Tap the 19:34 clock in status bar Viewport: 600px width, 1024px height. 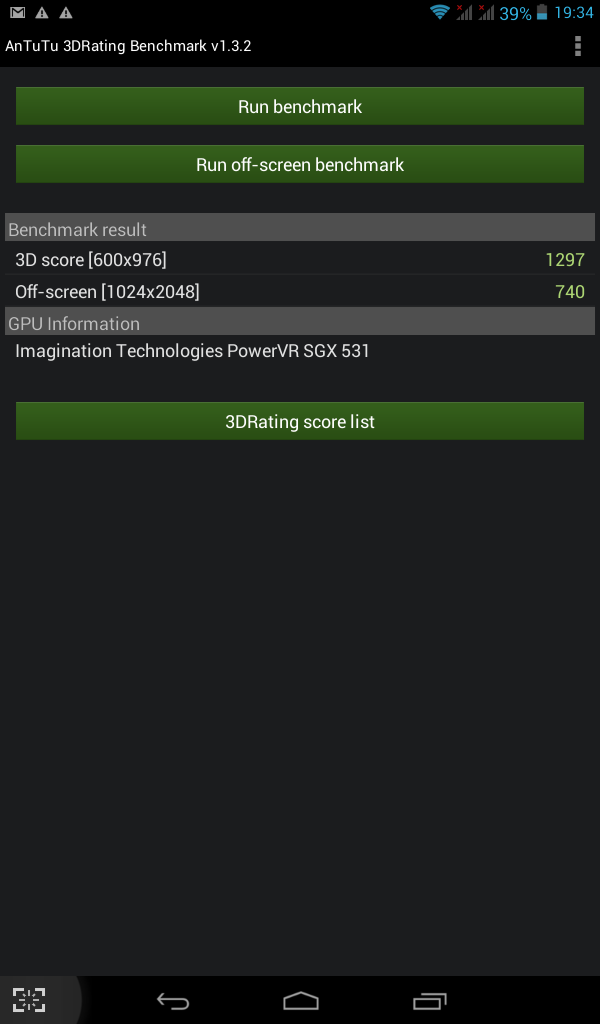tap(574, 12)
